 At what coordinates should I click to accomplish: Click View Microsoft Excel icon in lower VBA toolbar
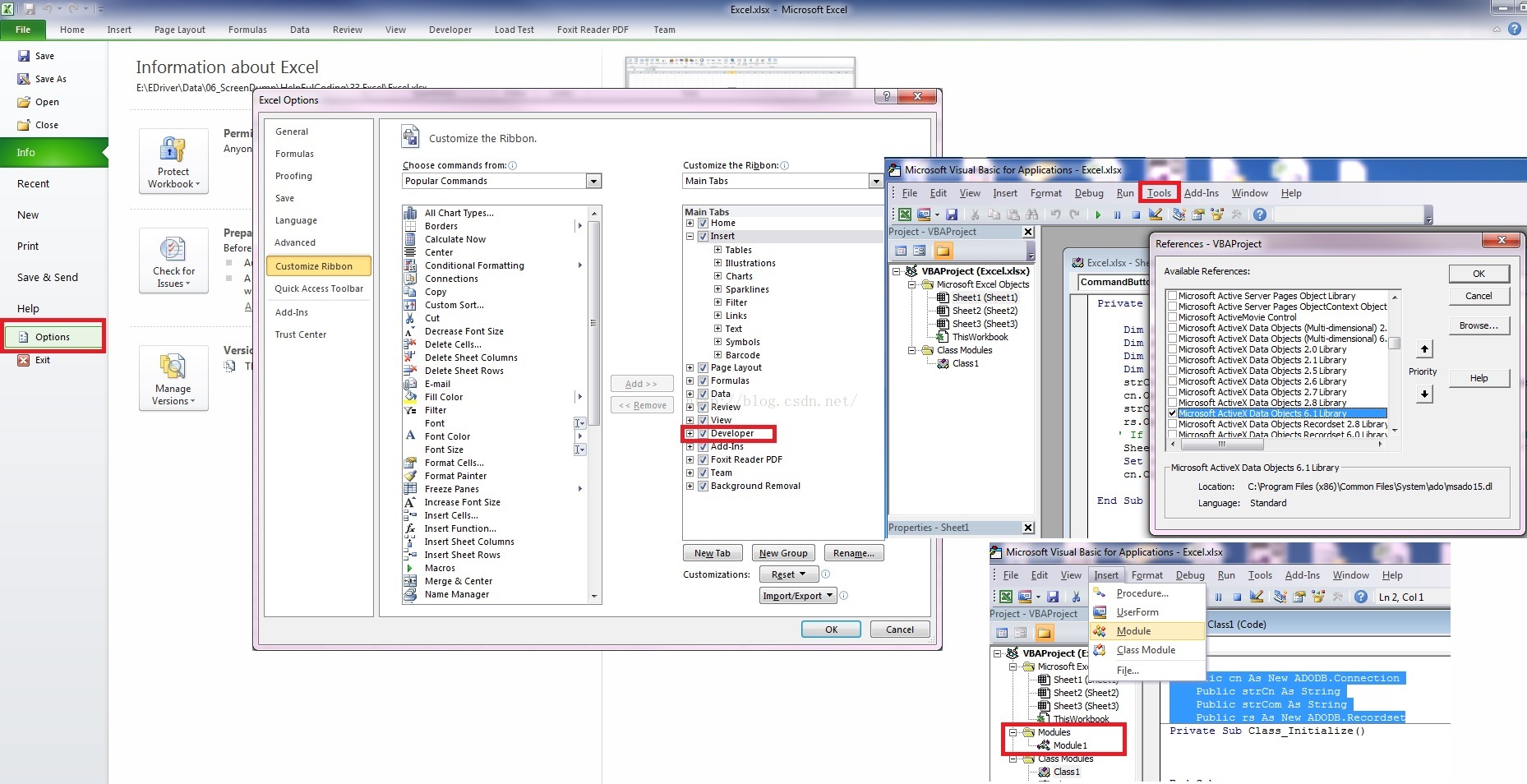pos(1006,597)
